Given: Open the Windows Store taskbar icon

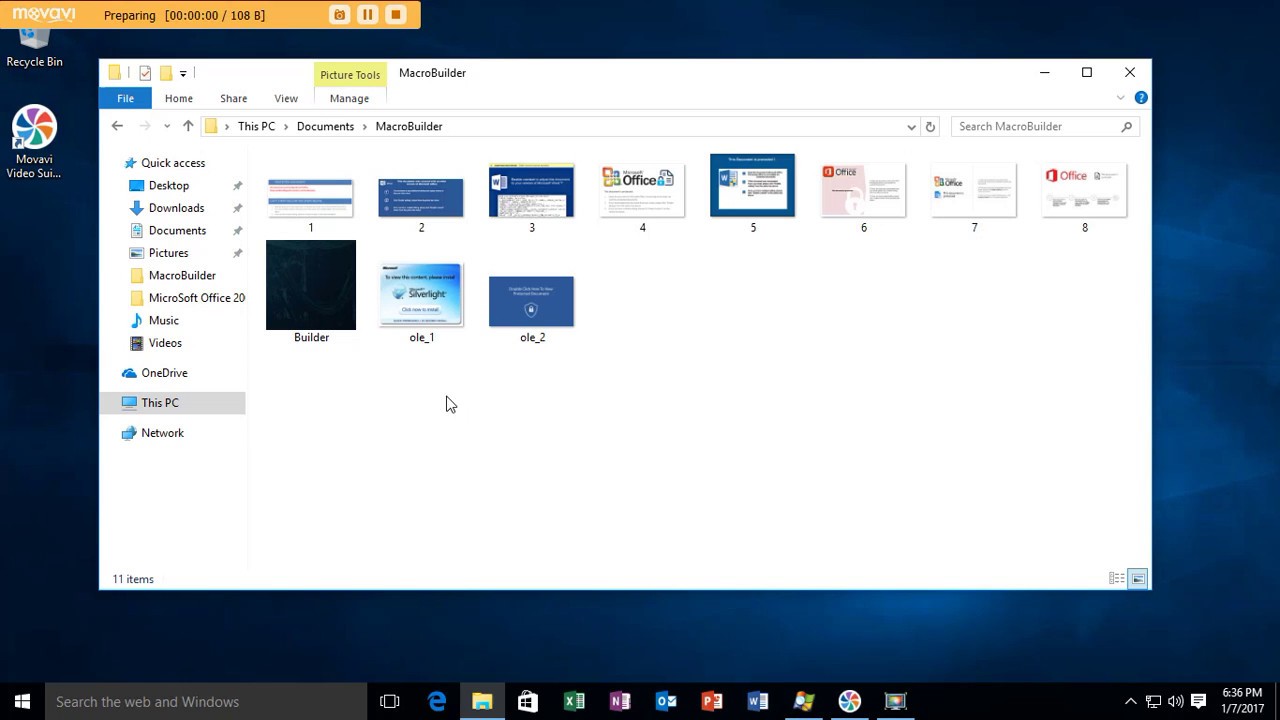Looking at the screenshot, I should click(x=528, y=701).
